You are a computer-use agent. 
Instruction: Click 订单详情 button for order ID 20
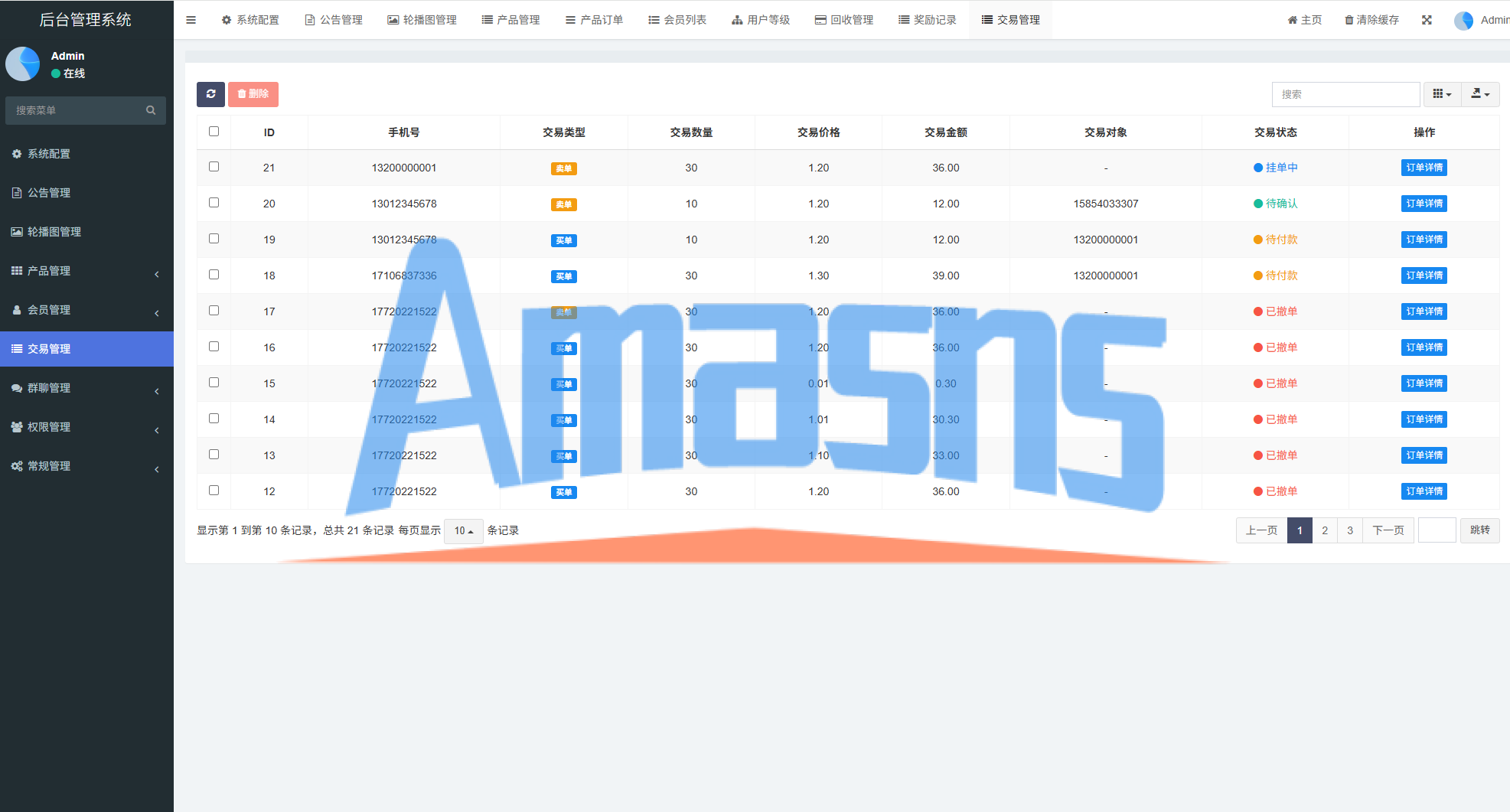(1424, 204)
